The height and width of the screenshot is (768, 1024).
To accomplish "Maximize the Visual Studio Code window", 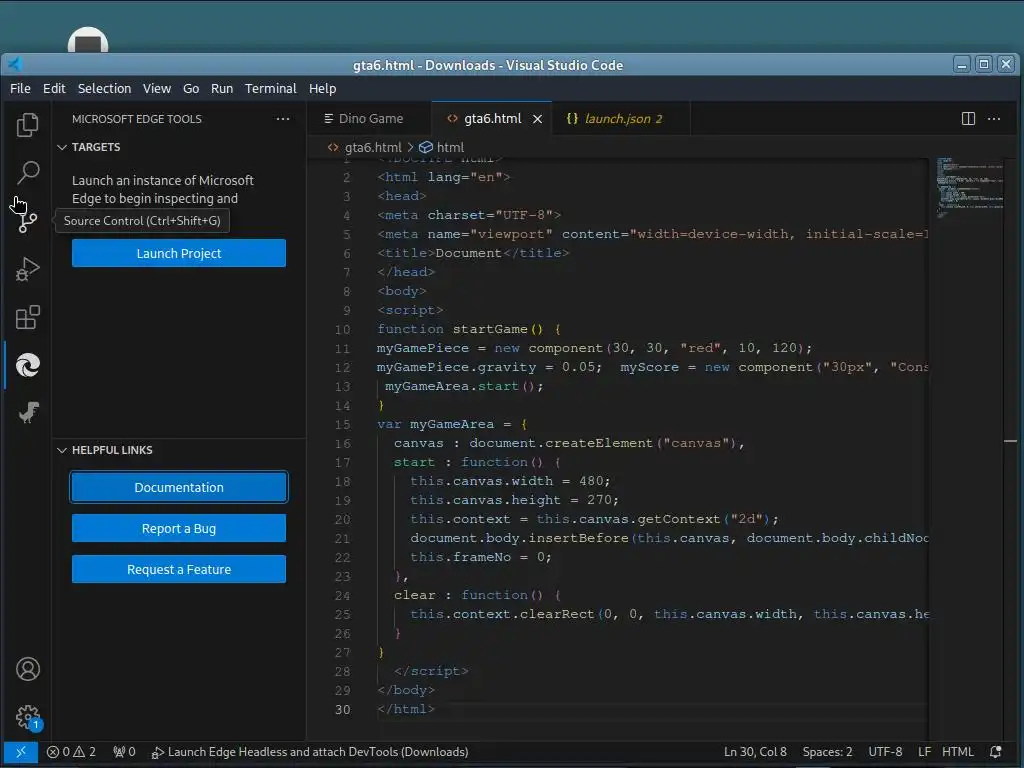I will pyautogui.click(x=984, y=64).
